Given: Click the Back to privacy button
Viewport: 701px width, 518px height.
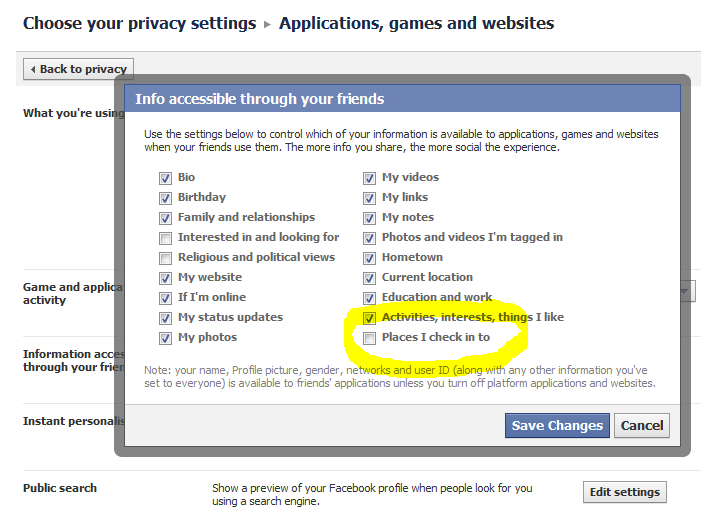Looking at the screenshot, I should point(78,69).
